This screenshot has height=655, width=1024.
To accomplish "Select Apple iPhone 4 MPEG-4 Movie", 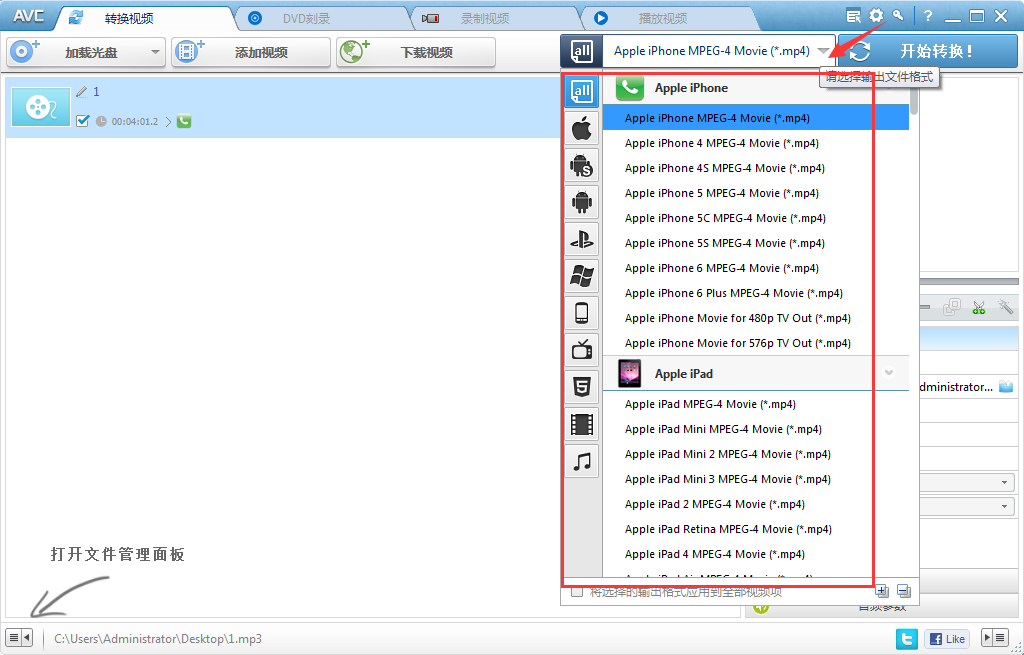I will [756, 143].
